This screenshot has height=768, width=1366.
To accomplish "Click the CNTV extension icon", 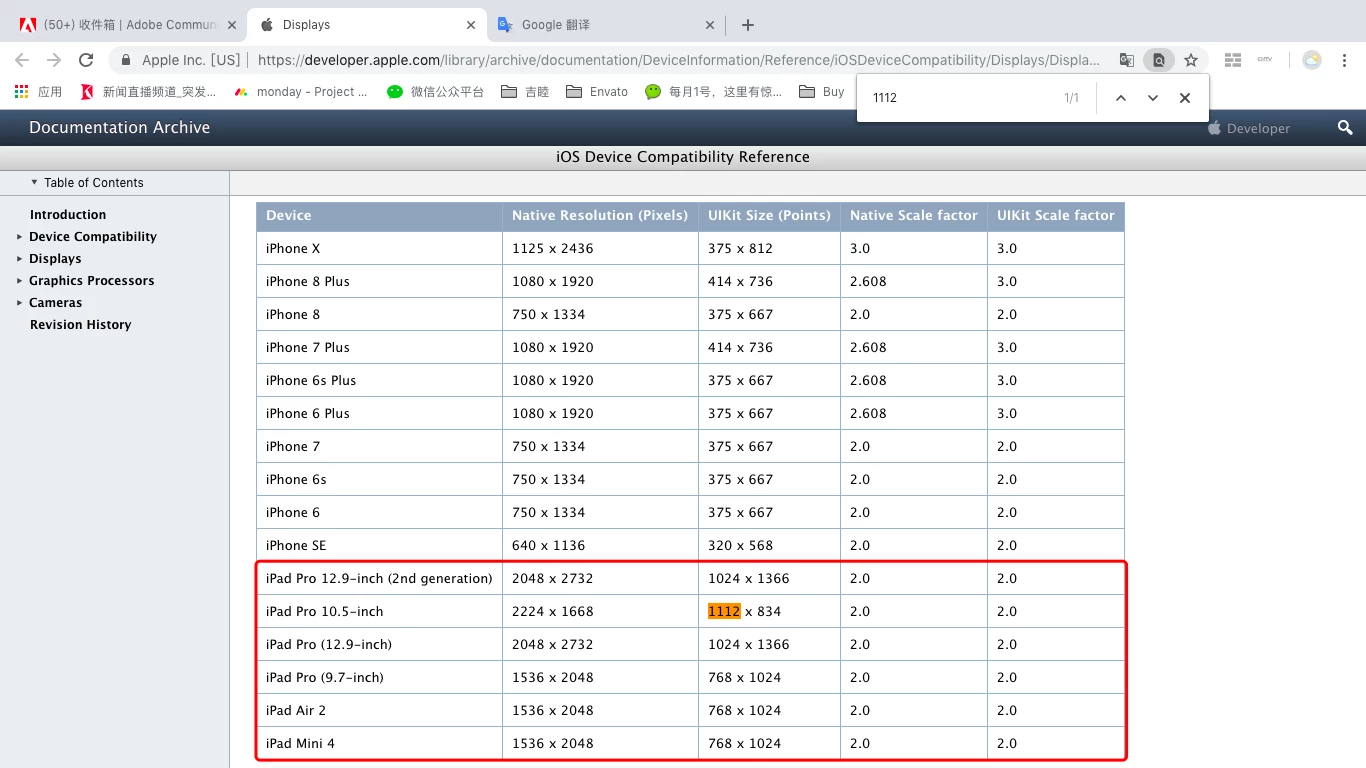I will pyautogui.click(x=1265, y=60).
